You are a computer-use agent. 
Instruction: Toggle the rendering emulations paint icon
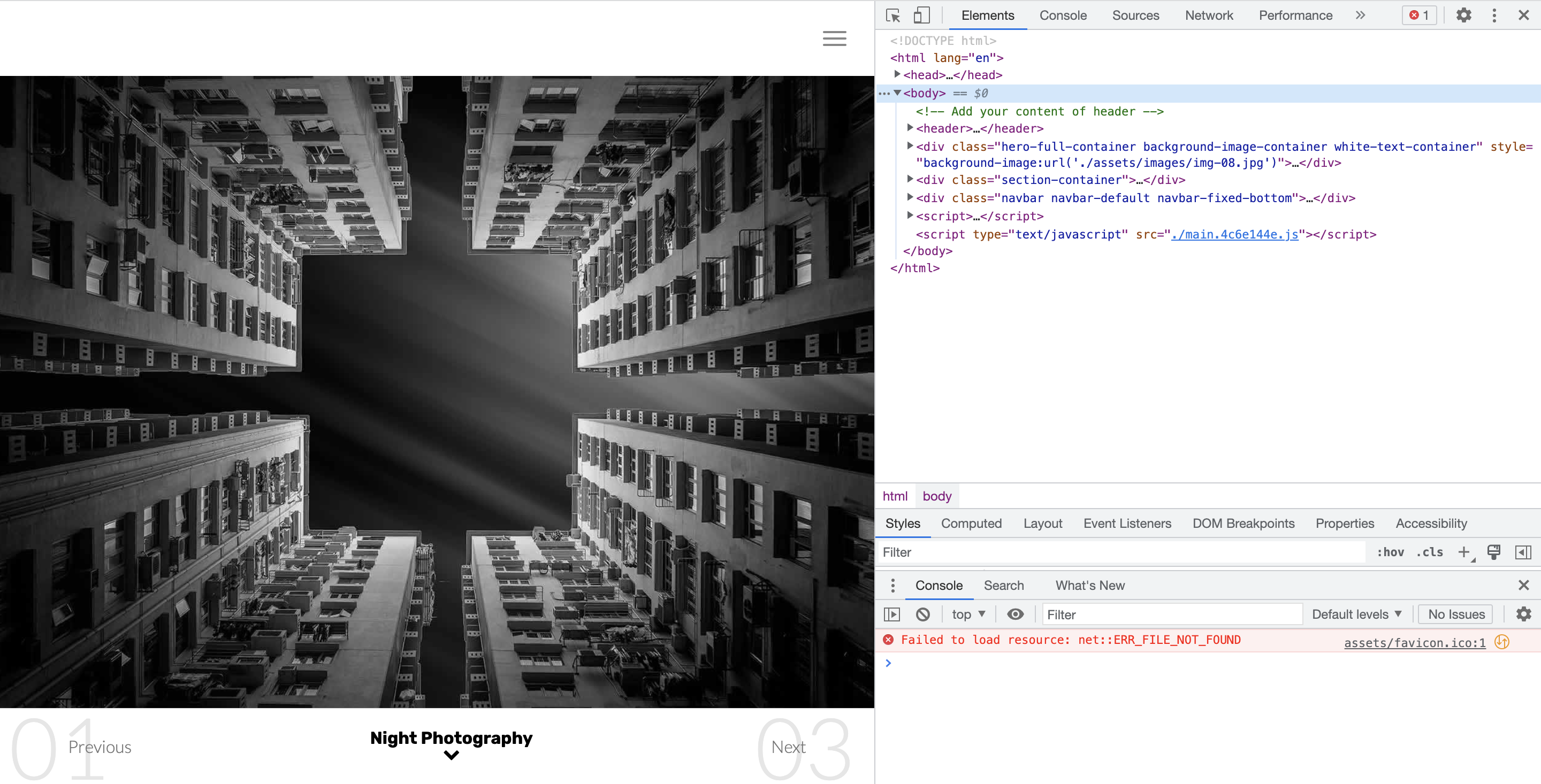[x=1494, y=552]
